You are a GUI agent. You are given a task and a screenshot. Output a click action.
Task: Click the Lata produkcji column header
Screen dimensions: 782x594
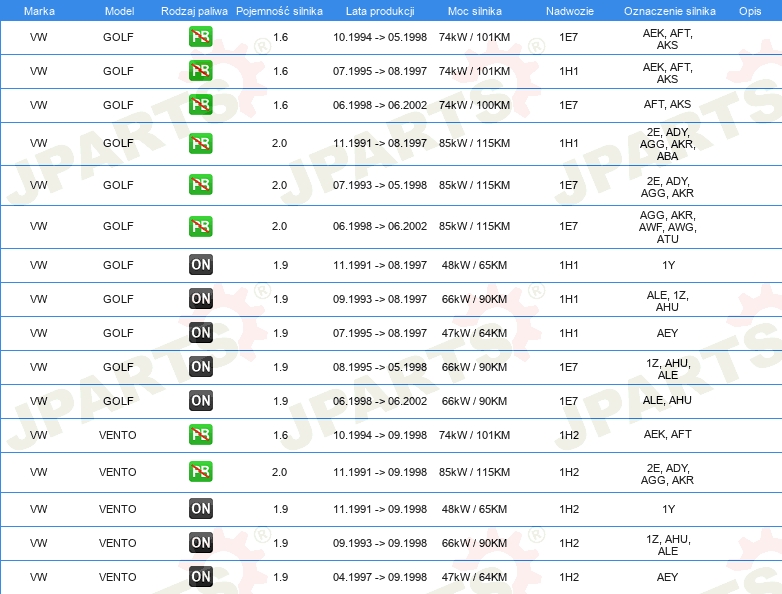pos(380,11)
